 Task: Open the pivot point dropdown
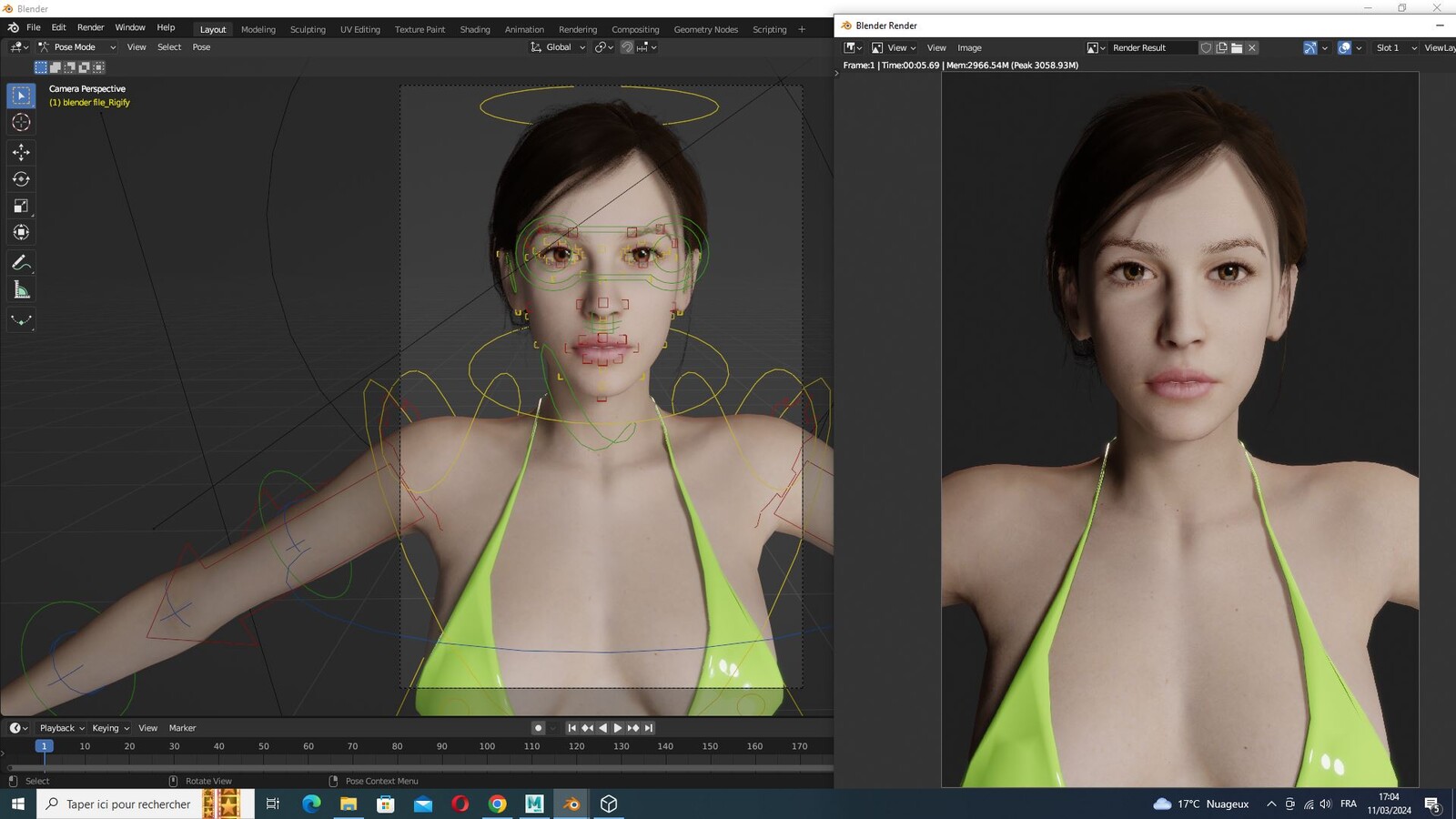click(x=603, y=47)
